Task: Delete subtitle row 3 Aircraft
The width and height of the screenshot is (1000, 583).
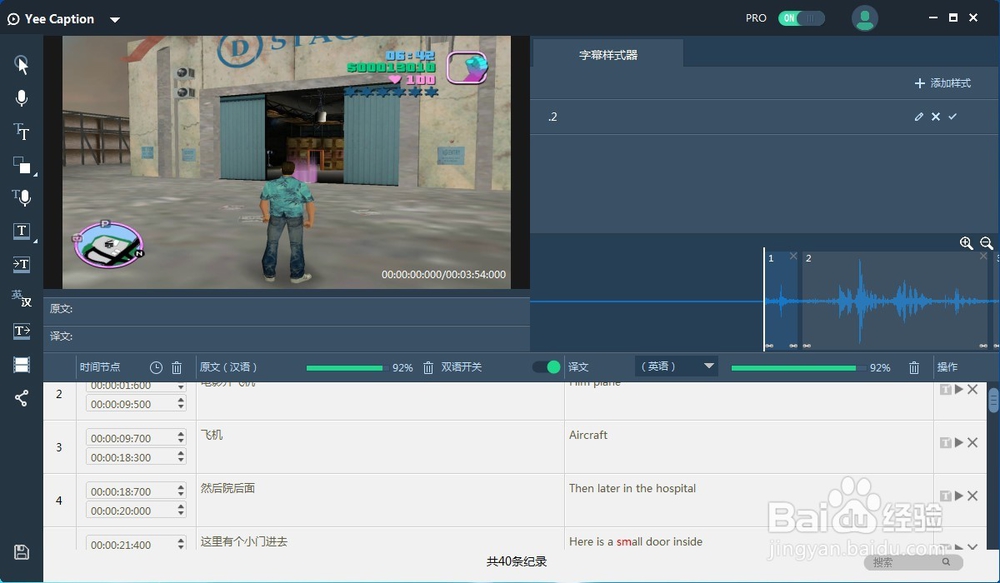Action: point(973,442)
